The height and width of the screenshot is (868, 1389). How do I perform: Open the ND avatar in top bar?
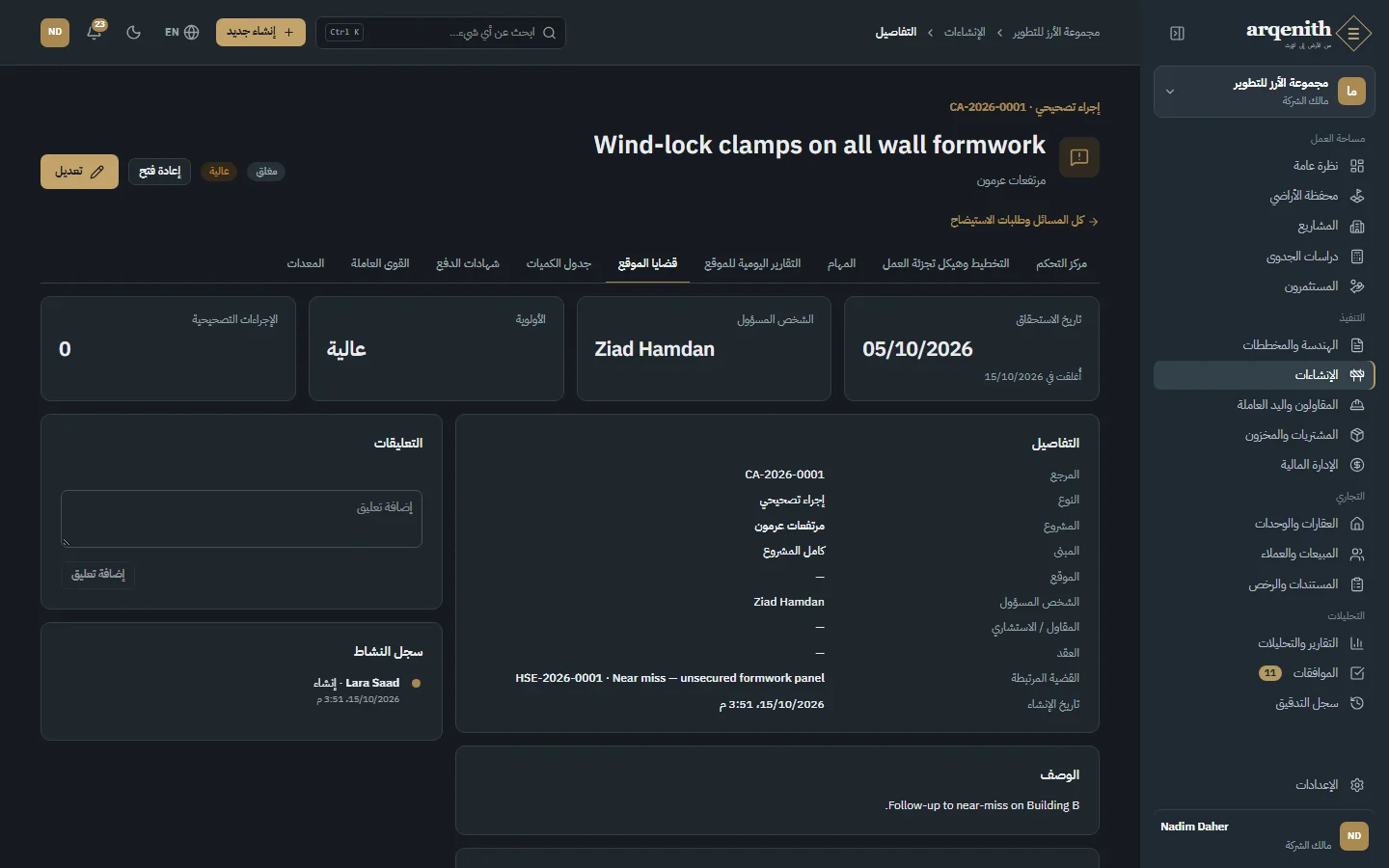[x=55, y=32]
